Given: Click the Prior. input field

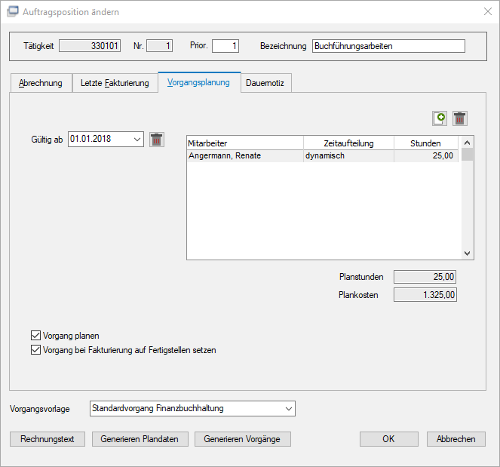Looking at the screenshot, I should coord(225,46).
